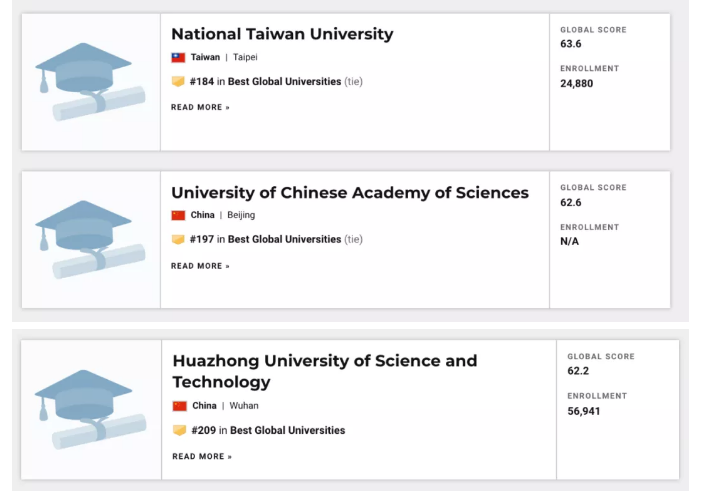Click China flag beside Wuhan

coord(180,406)
